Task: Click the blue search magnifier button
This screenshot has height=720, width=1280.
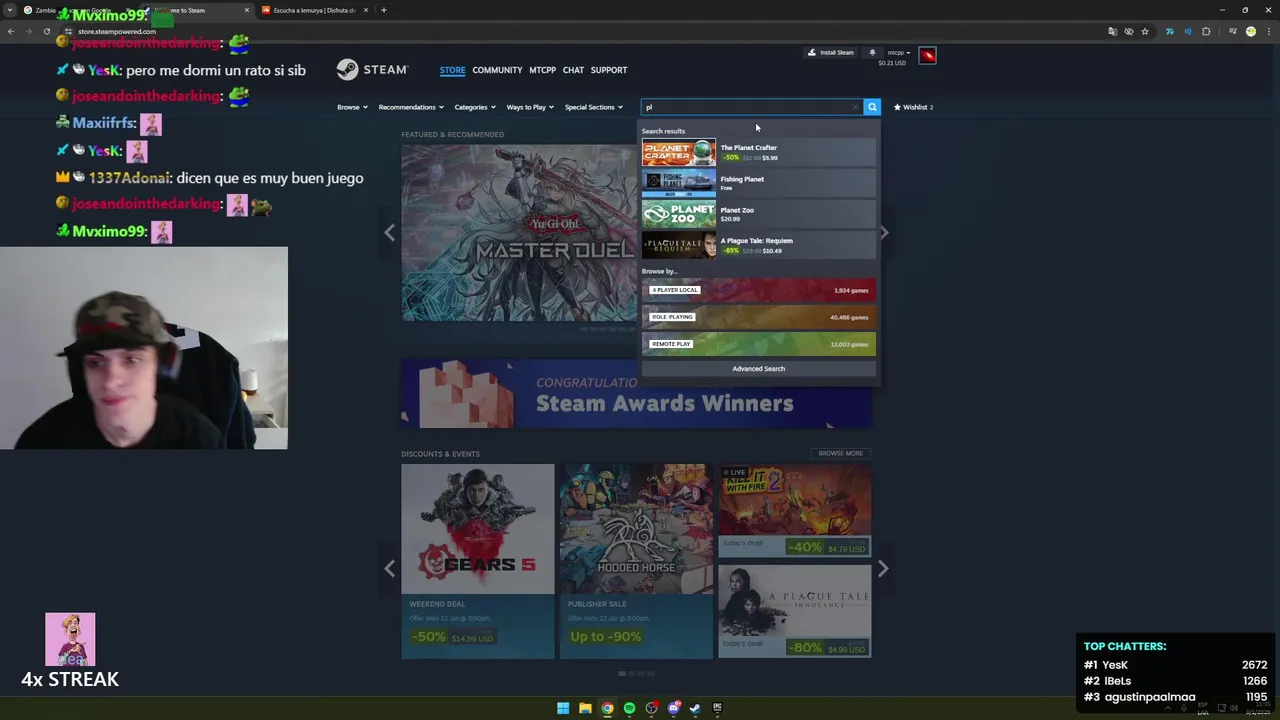Action: click(872, 107)
